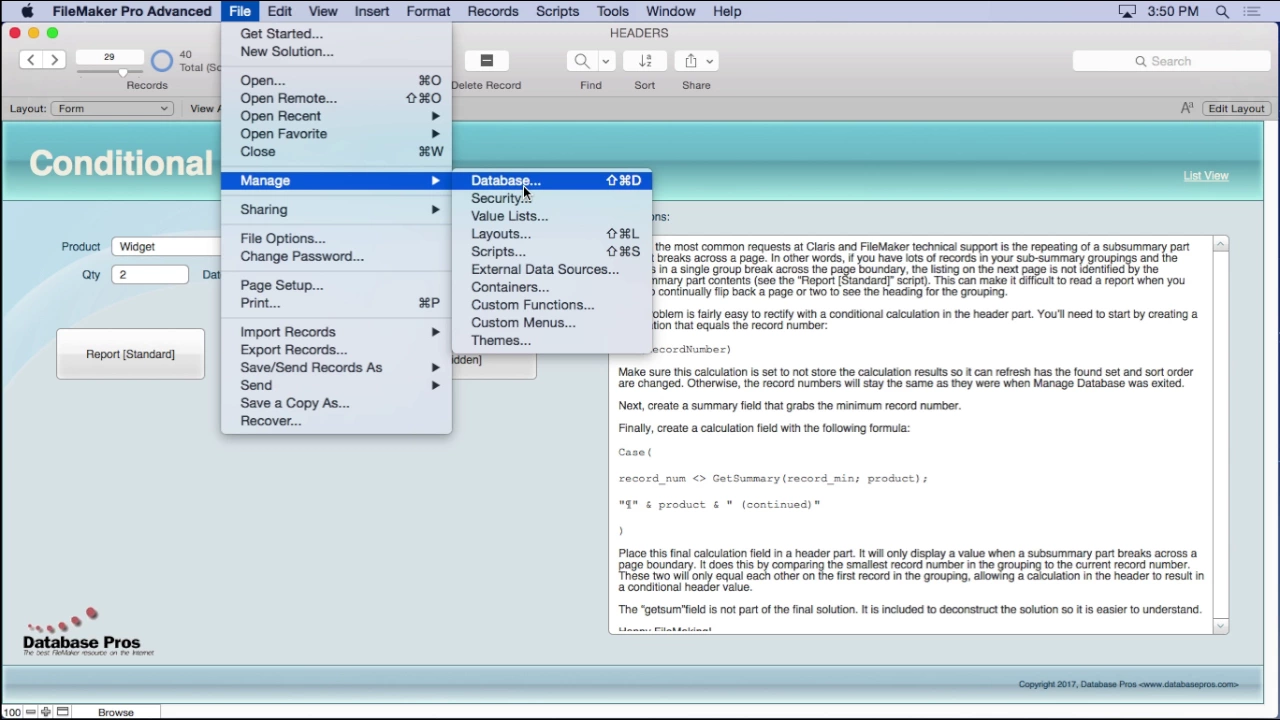Viewport: 1280px width, 720px height.
Task: Click the toolbar Search field
Action: (x=1171, y=61)
